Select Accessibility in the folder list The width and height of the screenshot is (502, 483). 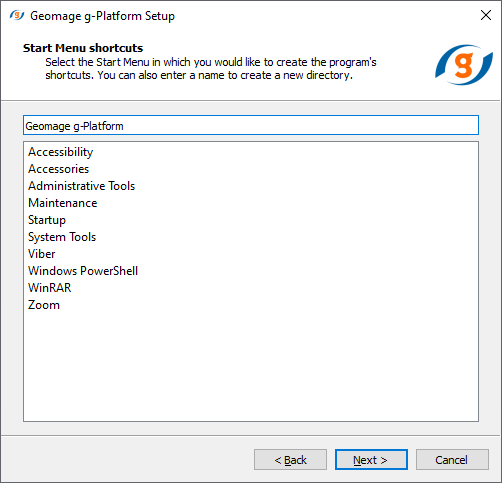tap(61, 152)
